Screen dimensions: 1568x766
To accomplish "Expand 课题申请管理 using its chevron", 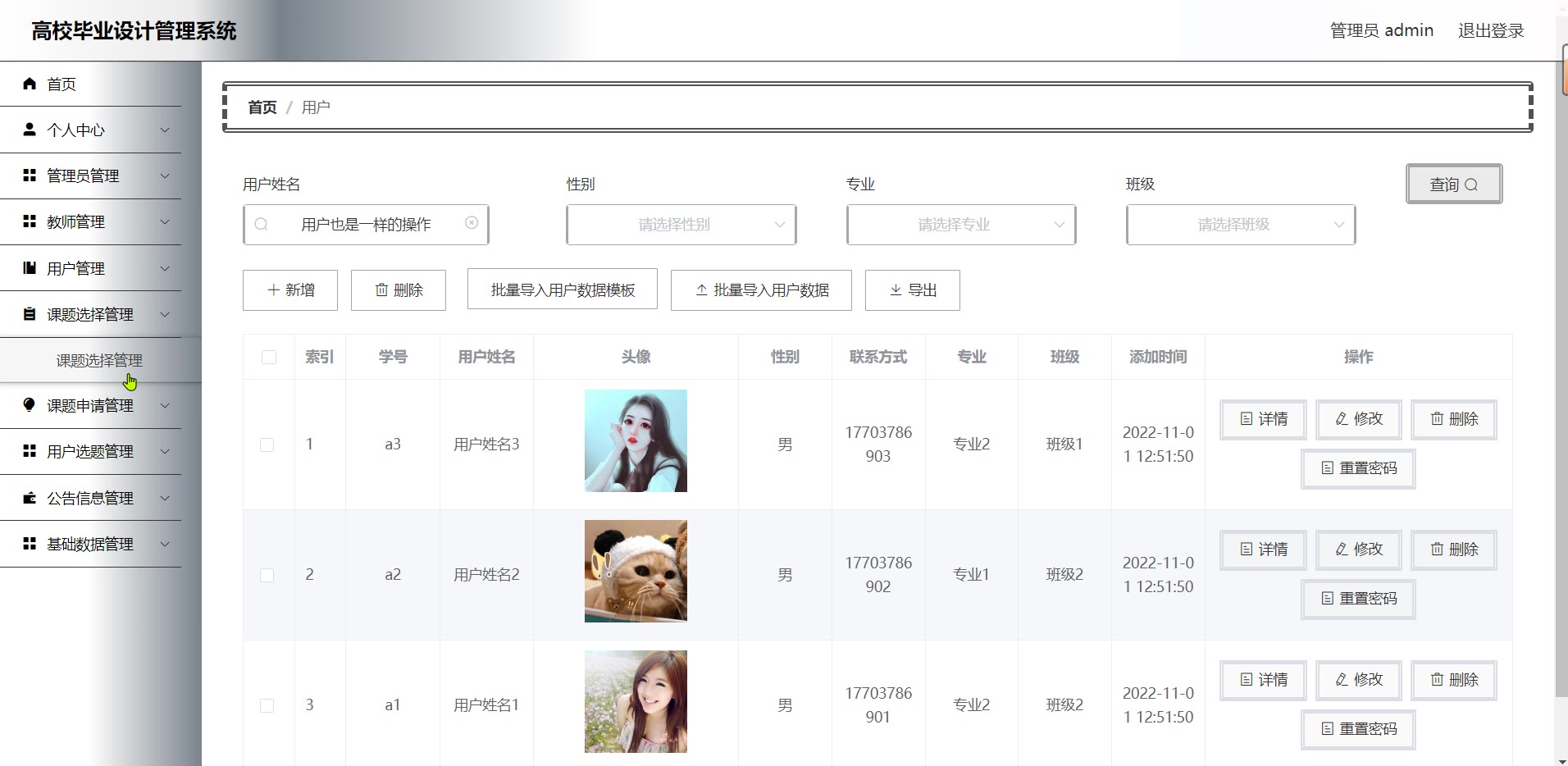I will (x=165, y=405).
